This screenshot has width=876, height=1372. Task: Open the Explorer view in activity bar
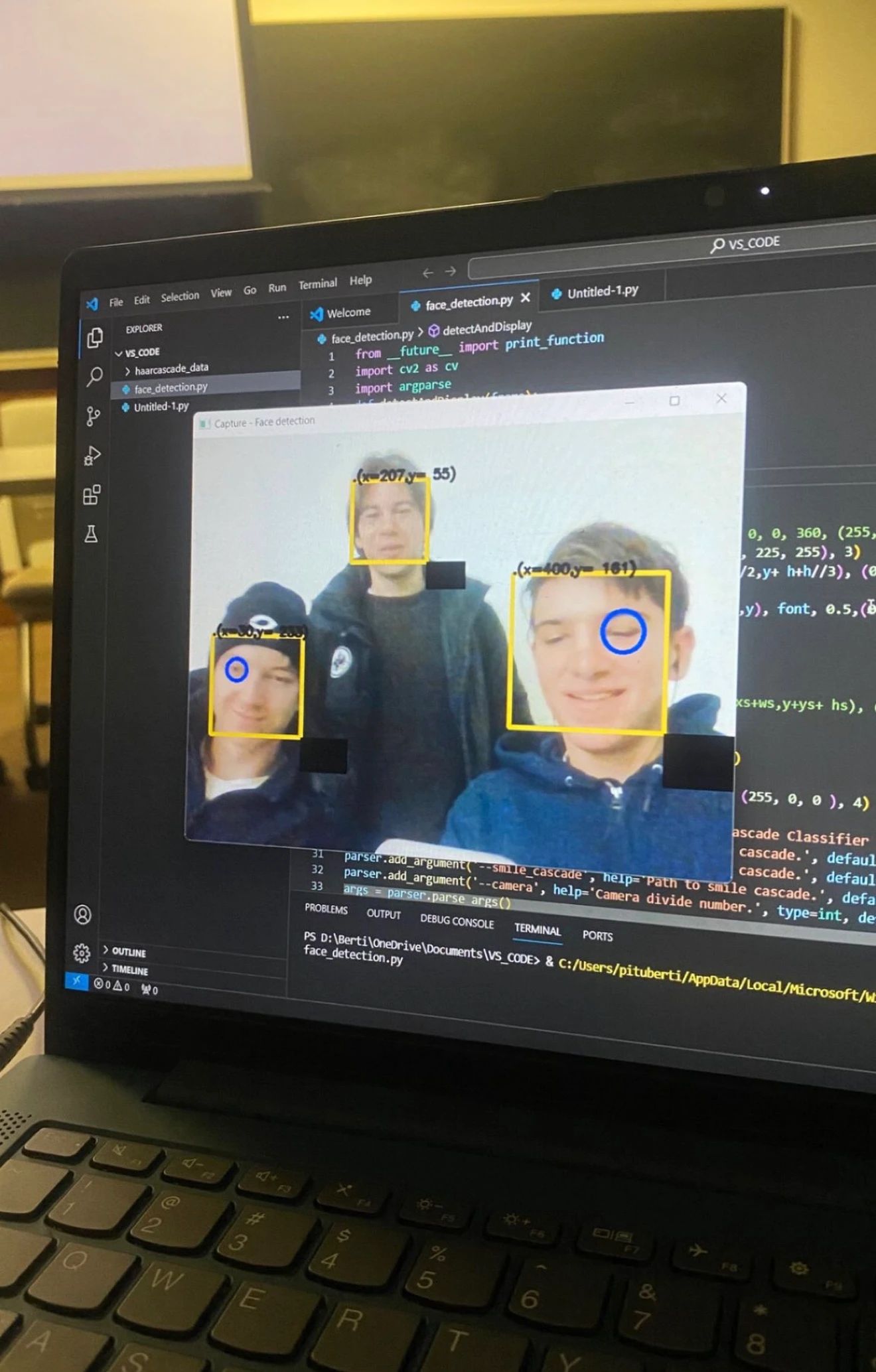pos(95,338)
